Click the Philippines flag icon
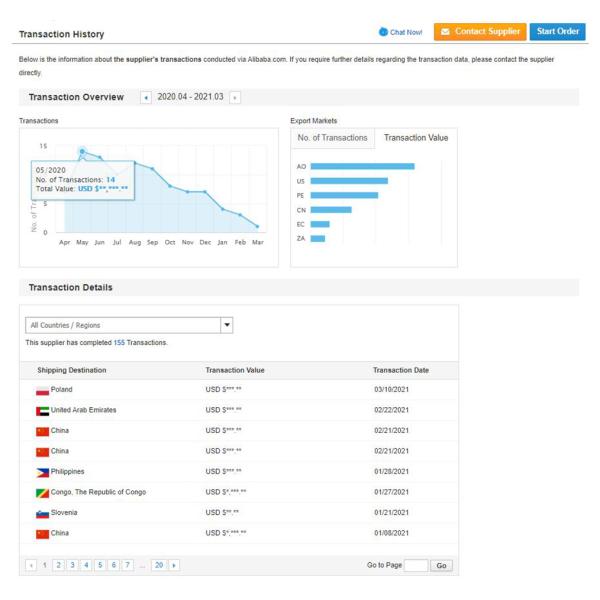Image resolution: width=600 pixels, height=600 pixels. tap(43, 470)
